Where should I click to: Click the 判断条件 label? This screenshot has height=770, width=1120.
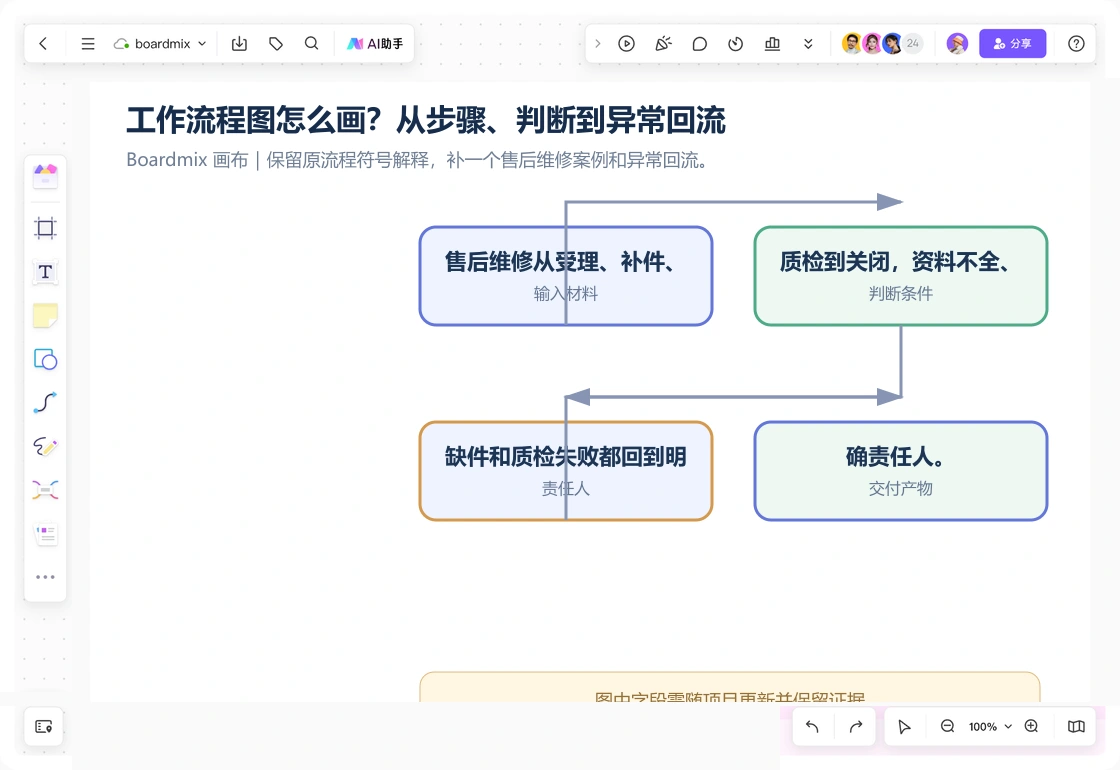pyautogui.click(x=901, y=294)
